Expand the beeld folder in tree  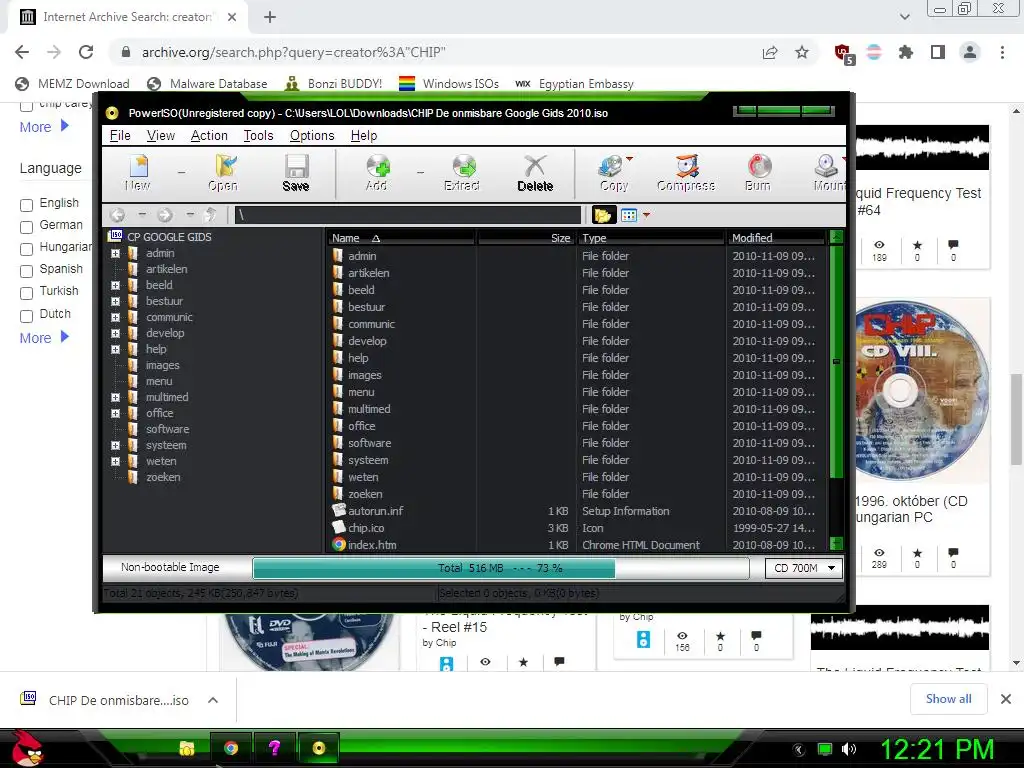pyautogui.click(x=116, y=285)
